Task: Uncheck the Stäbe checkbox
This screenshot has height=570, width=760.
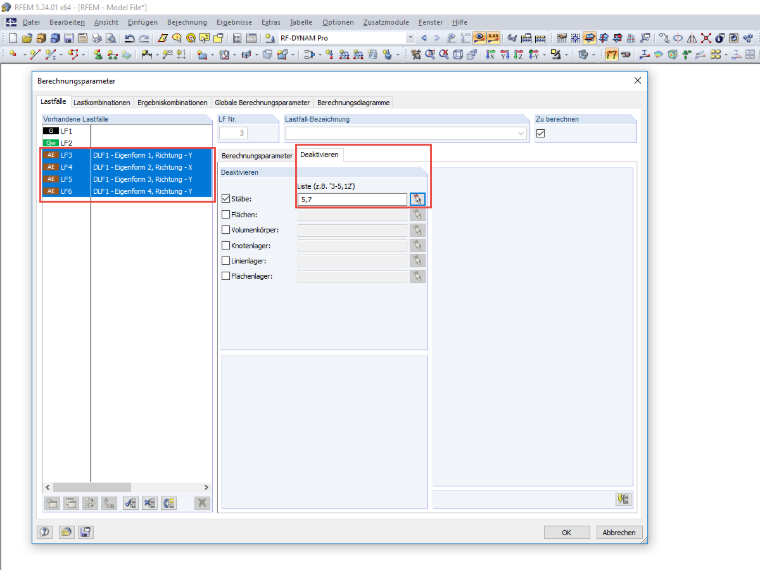Action: [x=226, y=199]
